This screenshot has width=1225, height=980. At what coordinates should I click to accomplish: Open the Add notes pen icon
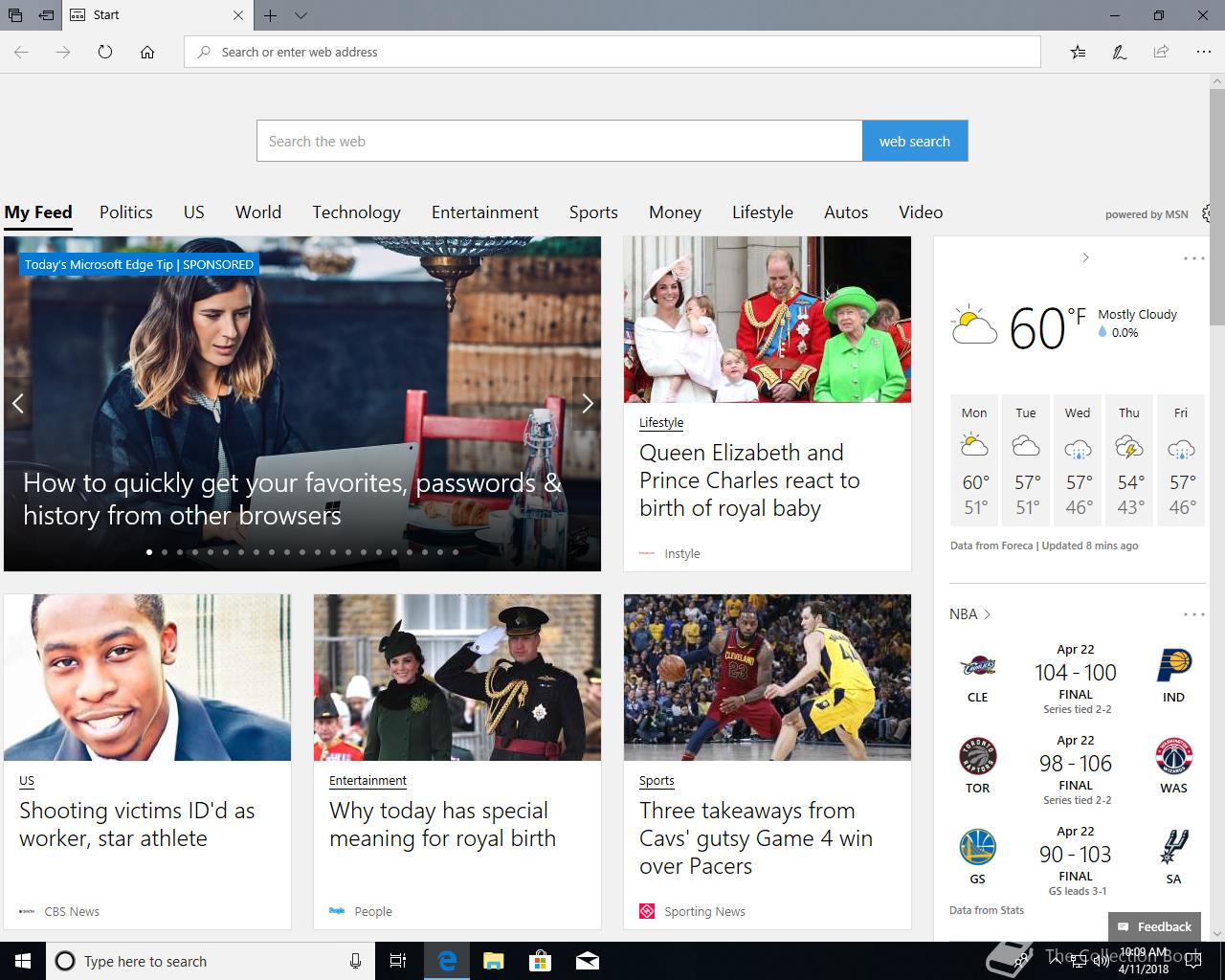tap(1119, 52)
